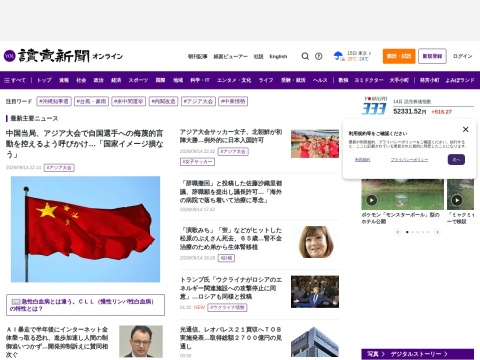Open the building photo thumbnail

[x=315, y=342]
